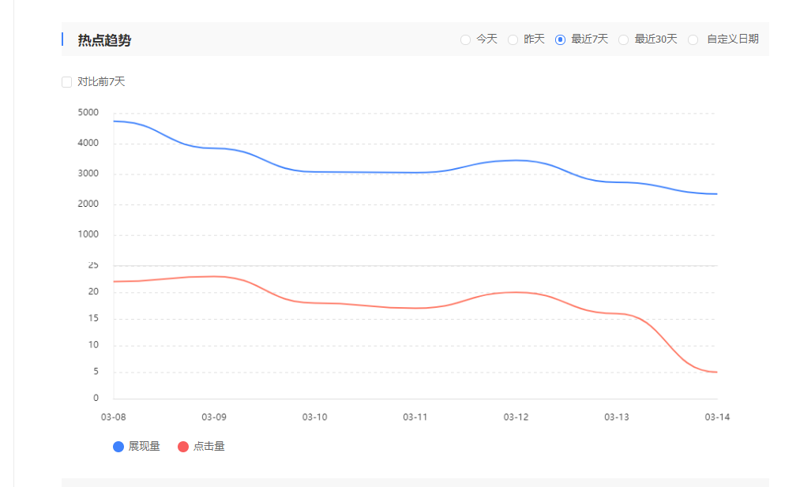Click the 03-14 x-axis date label
800x487 pixels.
pyautogui.click(x=717, y=417)
